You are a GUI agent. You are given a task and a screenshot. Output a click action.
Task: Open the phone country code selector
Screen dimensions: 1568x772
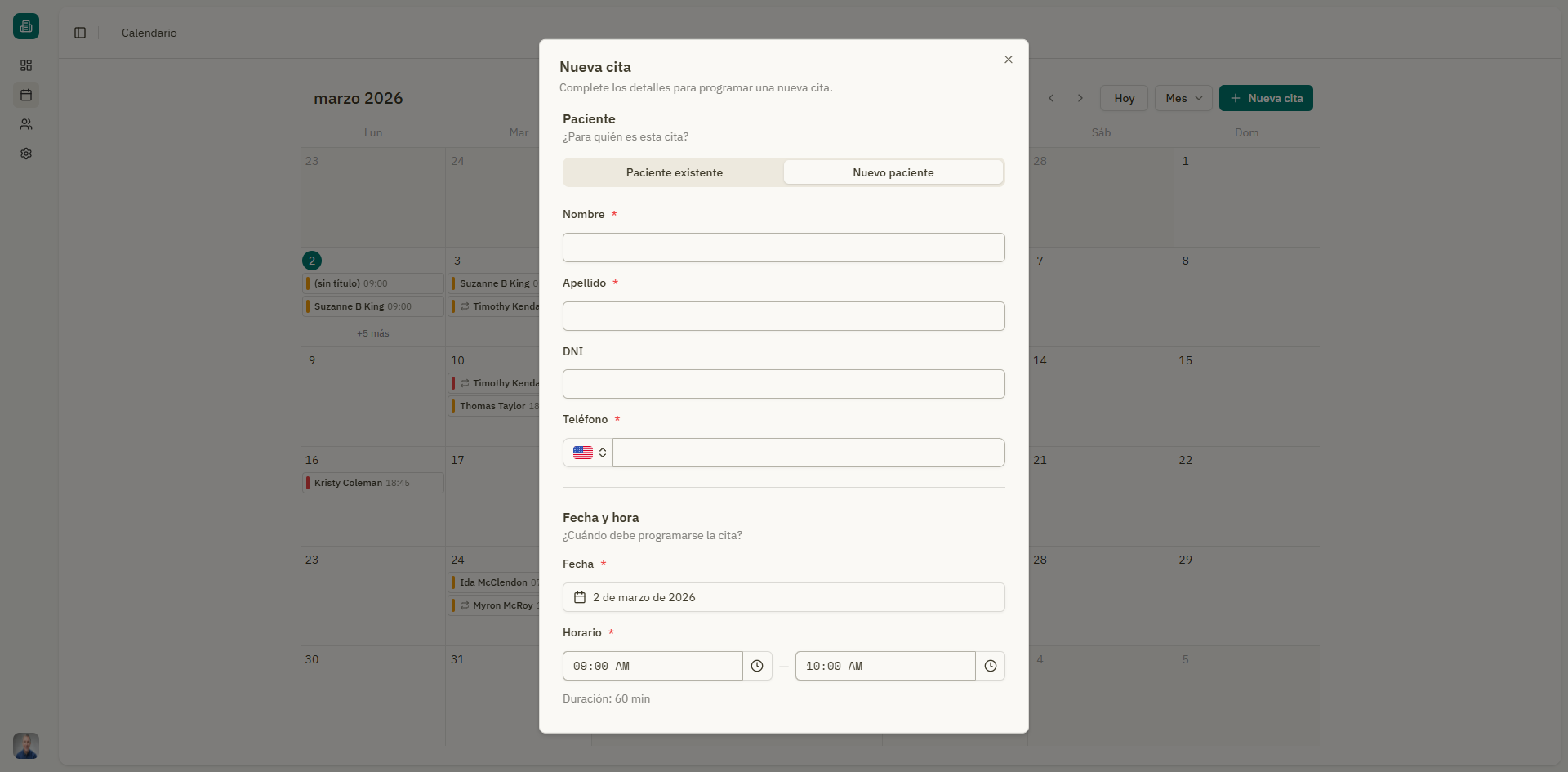[x=586, y=453]
